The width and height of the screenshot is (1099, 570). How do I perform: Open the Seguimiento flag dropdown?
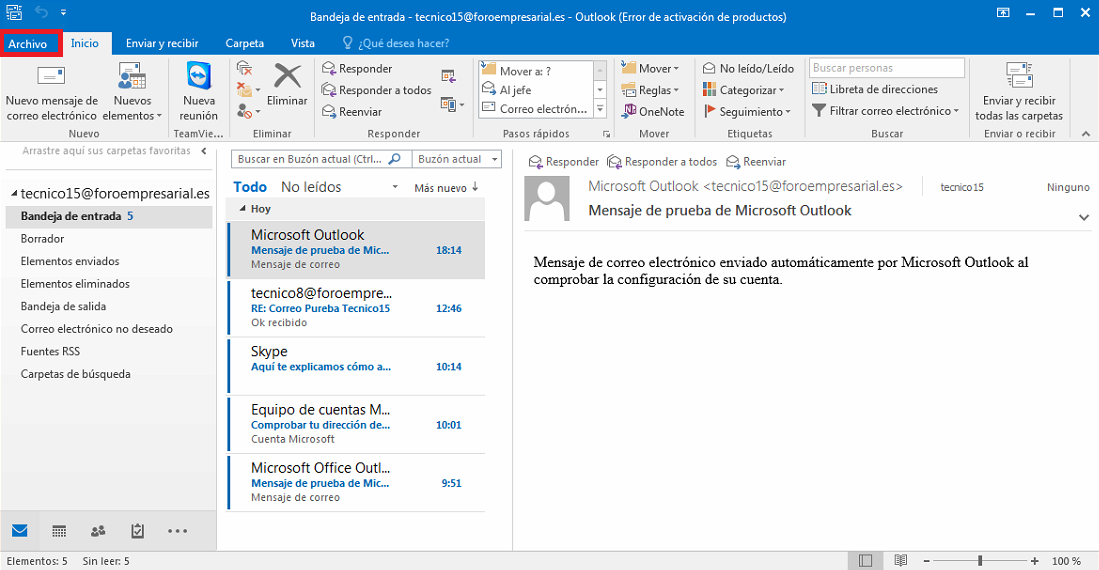746,111
